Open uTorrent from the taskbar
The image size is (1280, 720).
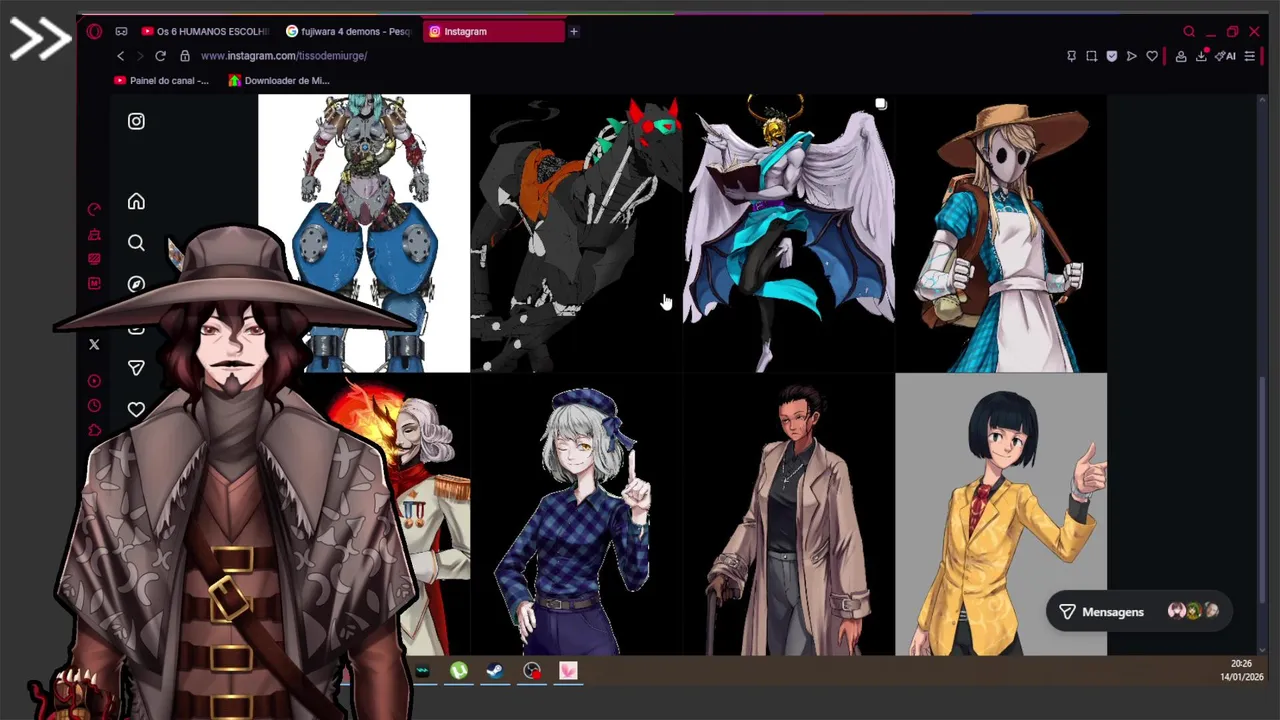coord(459,671)
